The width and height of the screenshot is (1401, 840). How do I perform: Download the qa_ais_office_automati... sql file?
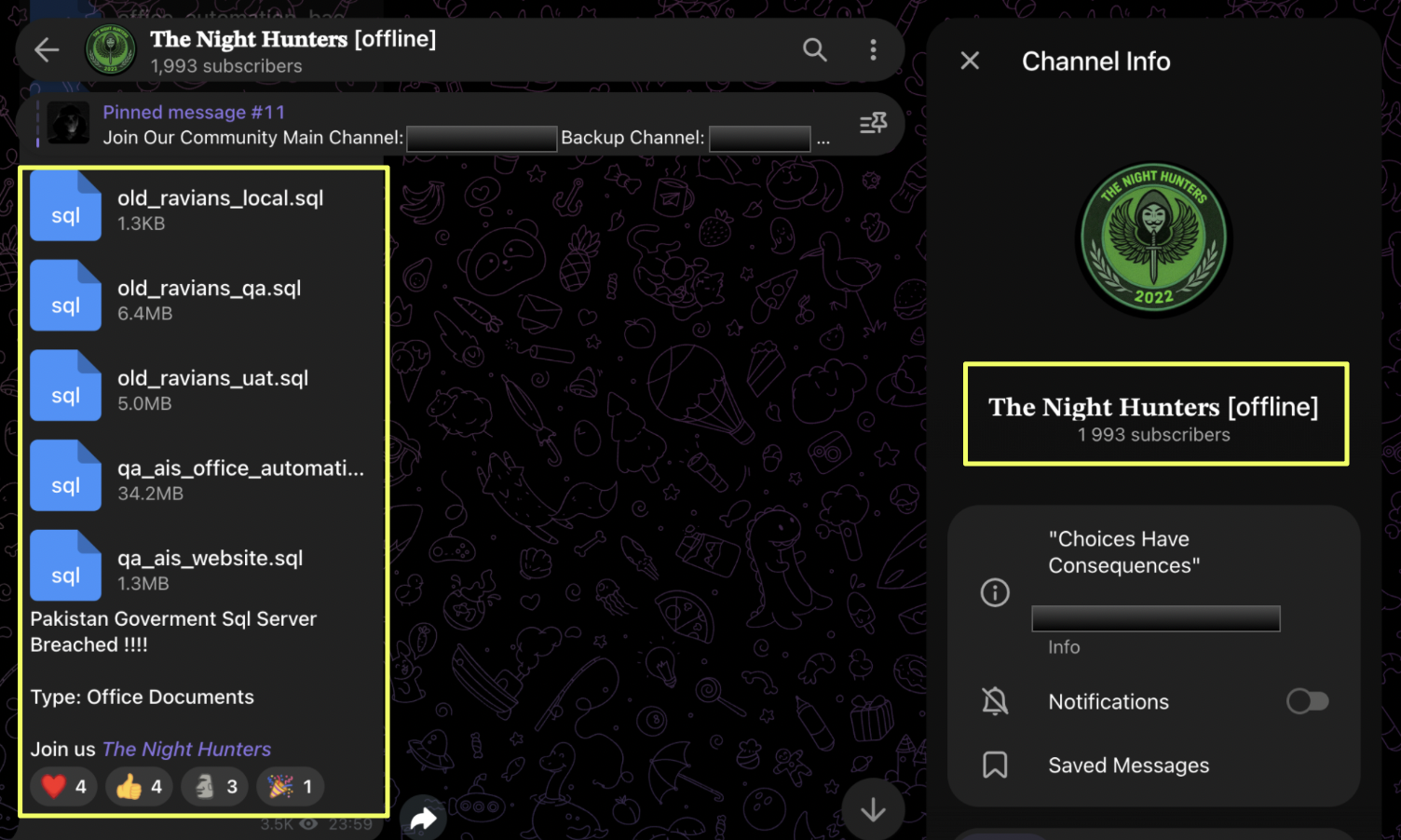(65, 476)
